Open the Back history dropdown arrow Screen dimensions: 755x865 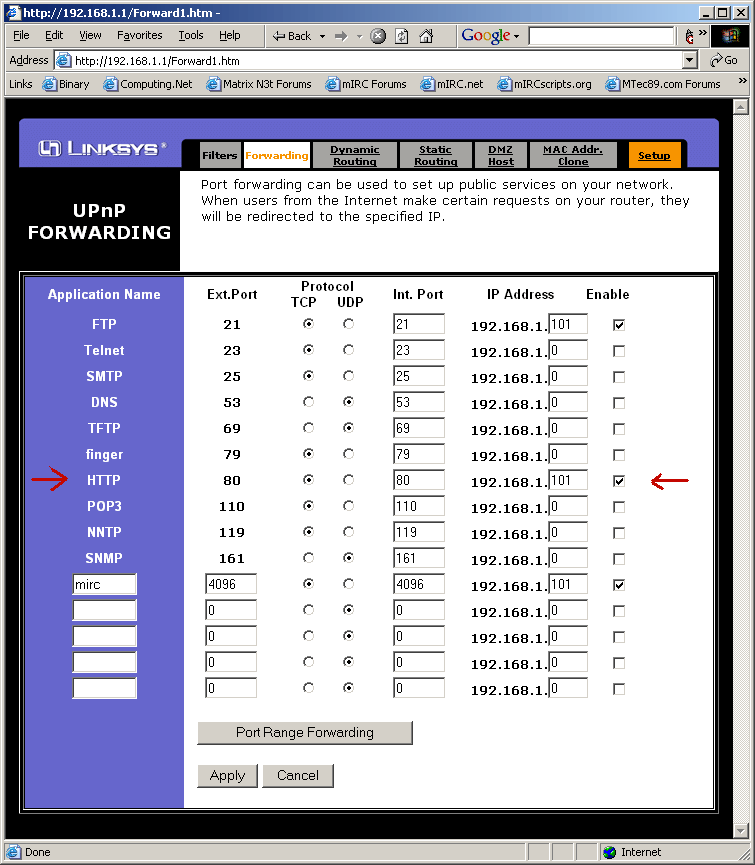[x=323, y=36]
